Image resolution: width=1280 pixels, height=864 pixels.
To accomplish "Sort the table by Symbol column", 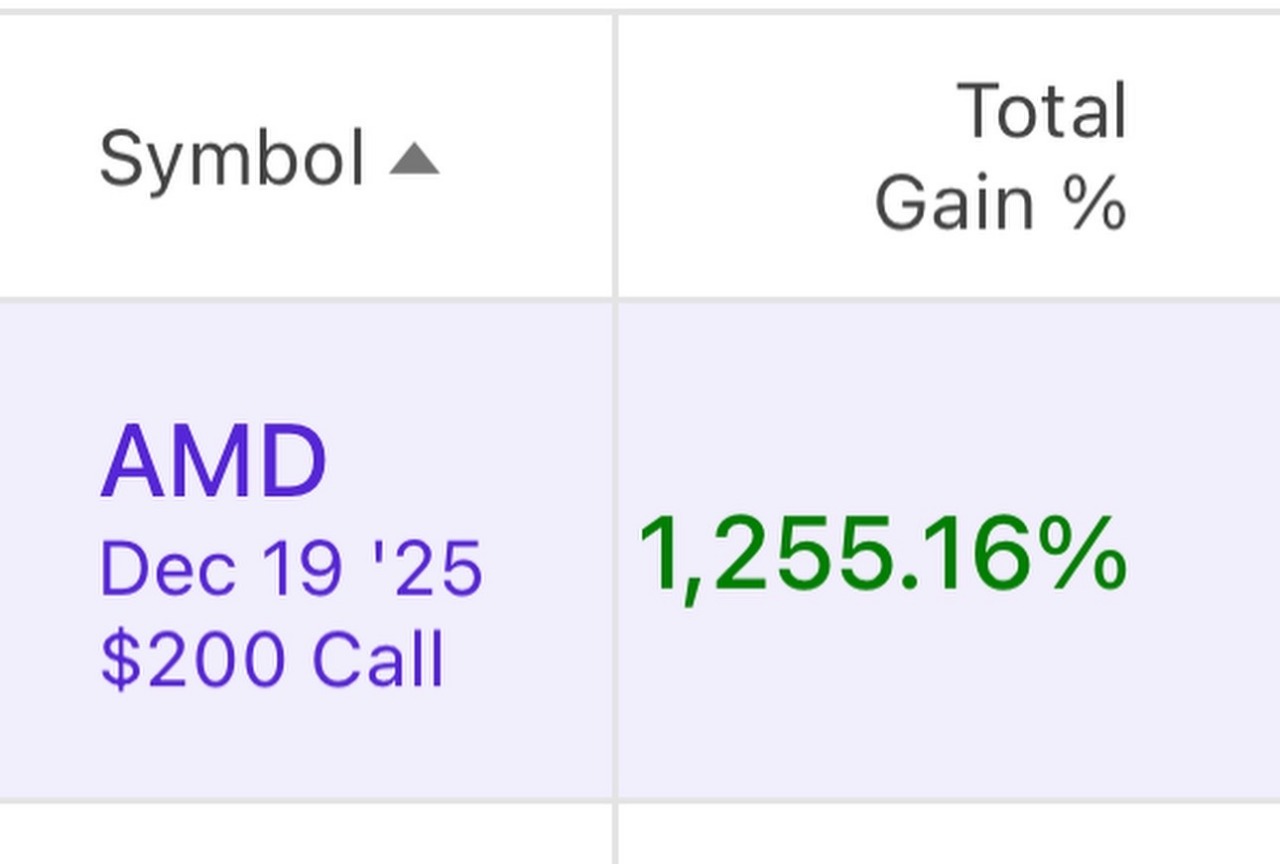I will 232,159.
